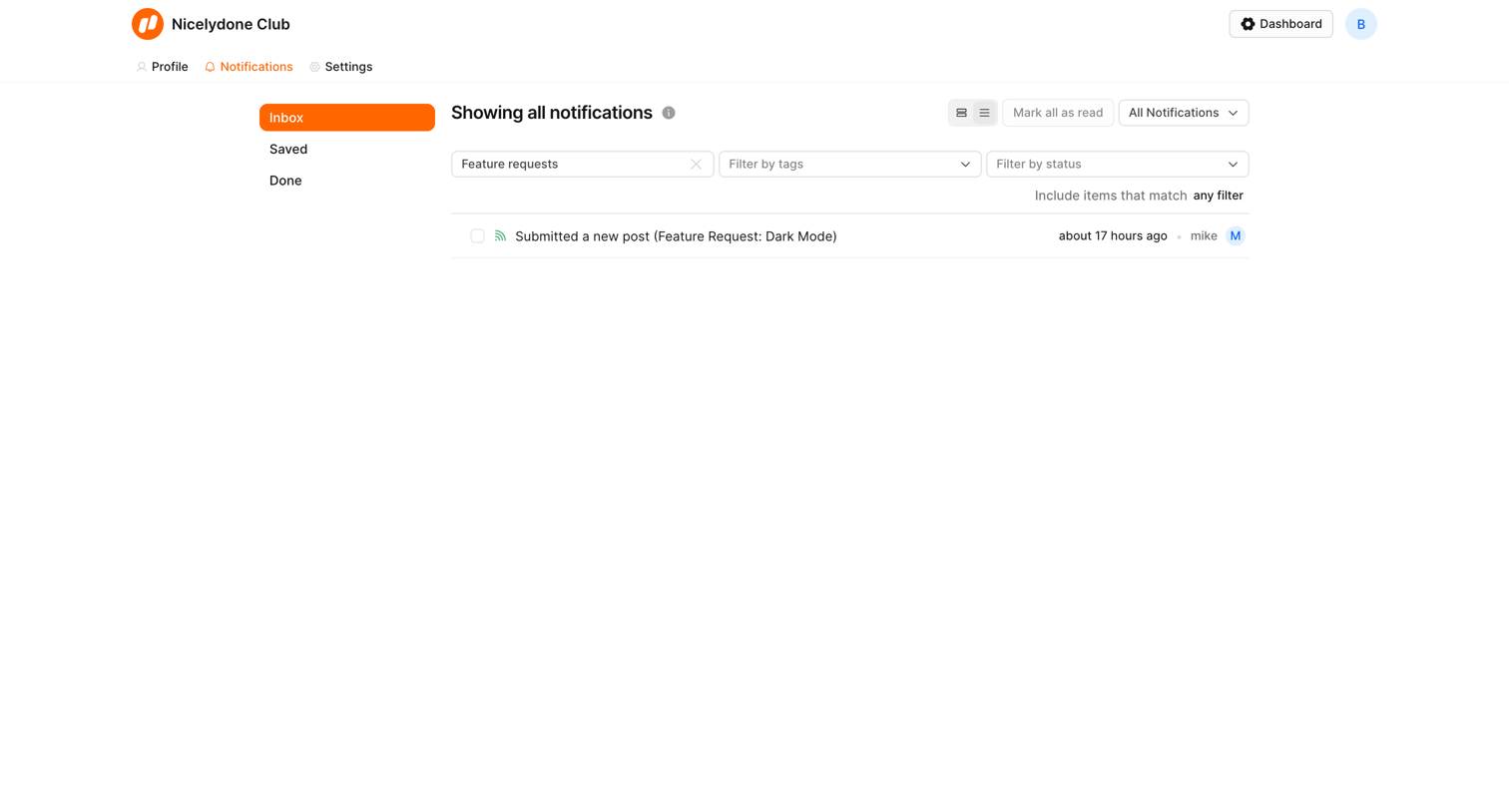Image resolution: width=1509 pixels, height=812 pixels.
Task: Expand the Filter by status dropdown
Action: click(x=1118, y=164)
